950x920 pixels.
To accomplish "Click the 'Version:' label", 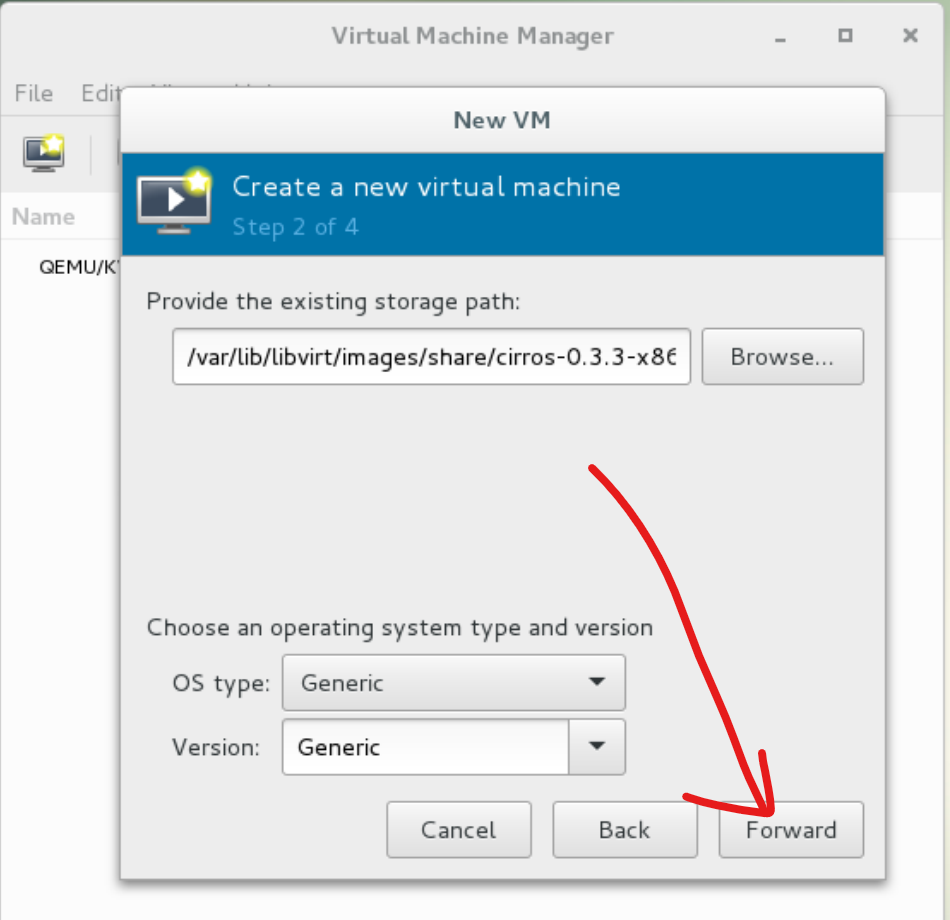I will 216,747.
